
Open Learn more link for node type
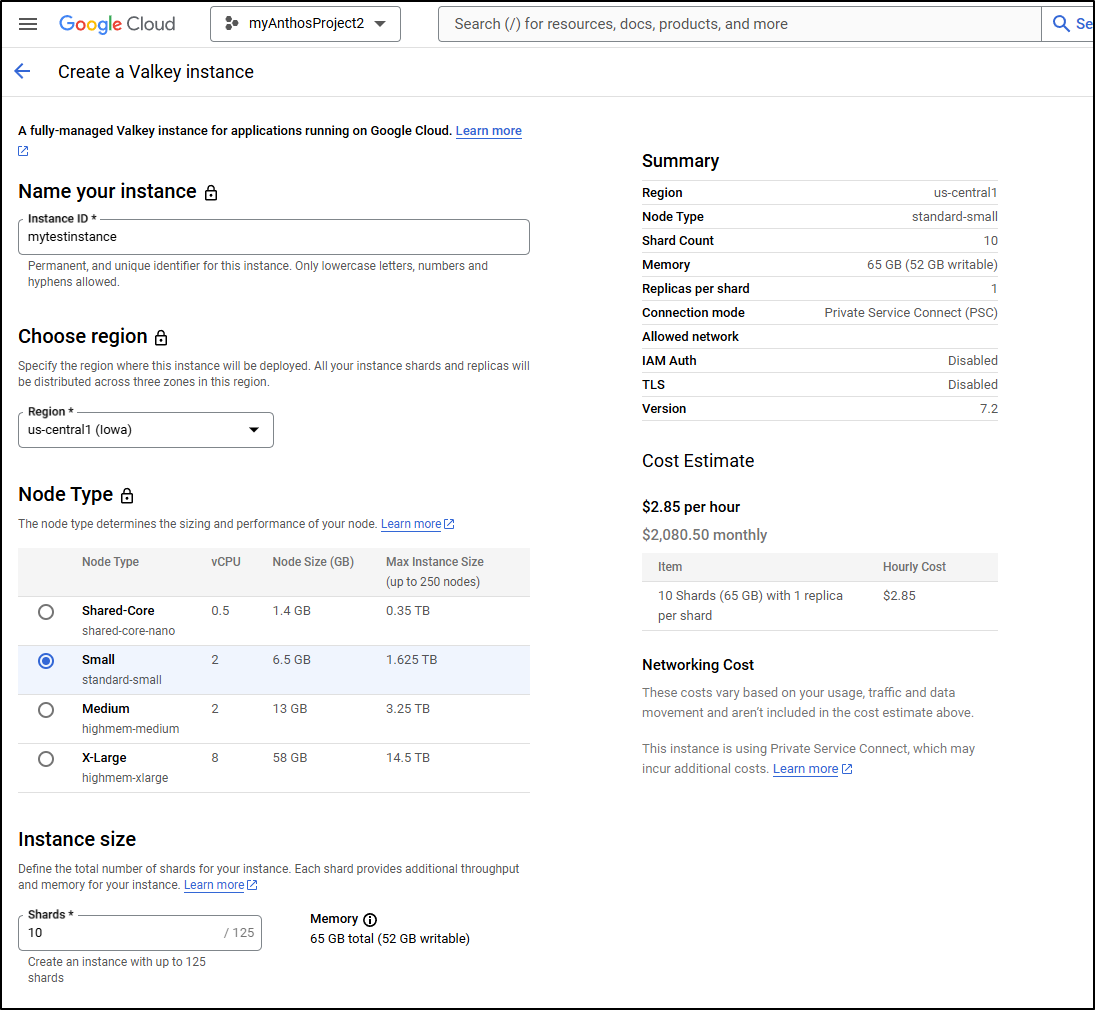click(411, 524)
